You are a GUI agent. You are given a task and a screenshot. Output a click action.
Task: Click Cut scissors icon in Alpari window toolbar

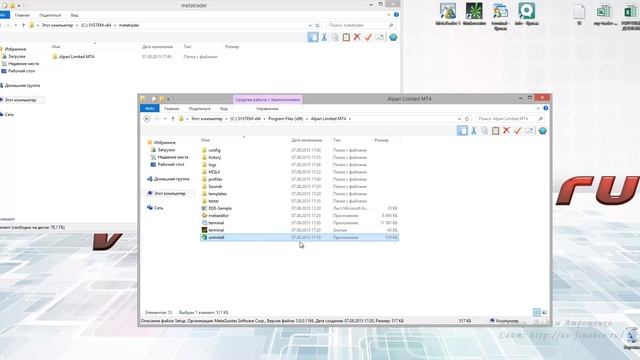[473, 131]
